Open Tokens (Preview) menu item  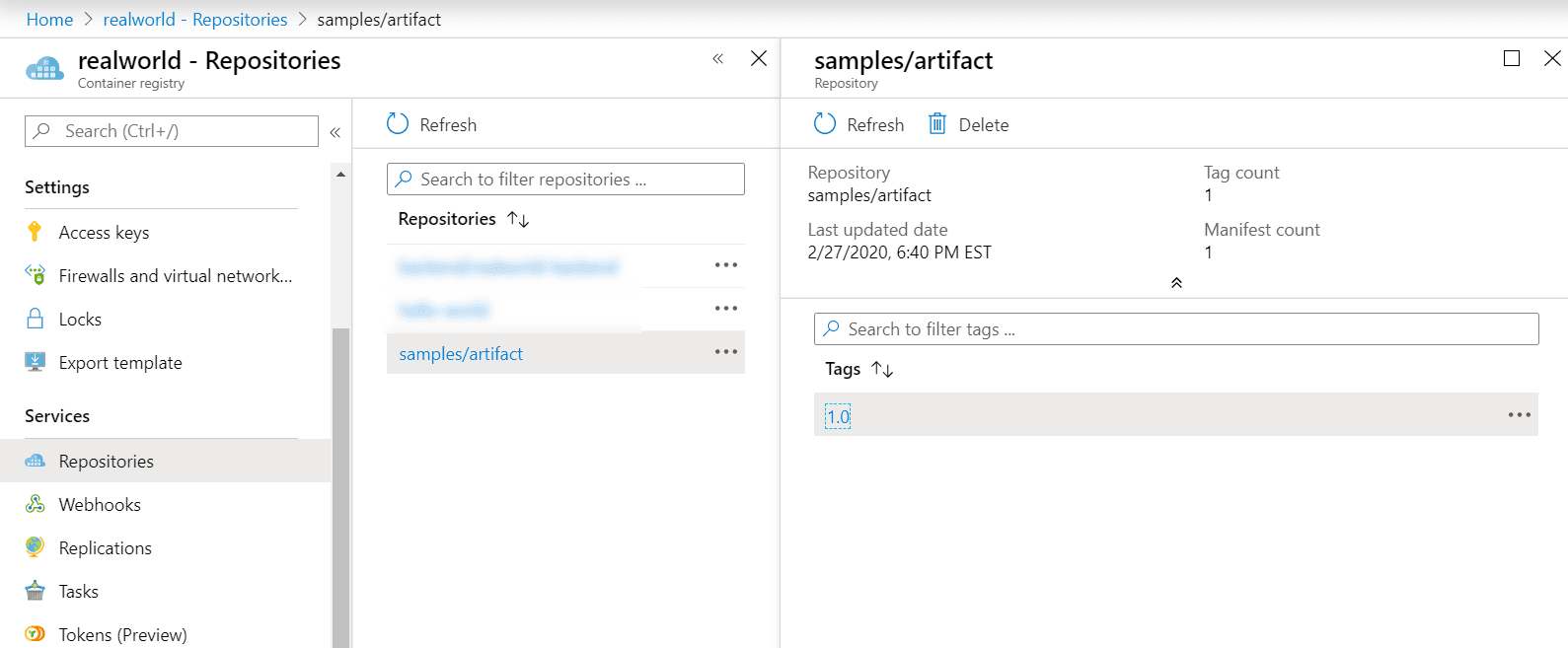click(122, 634)
